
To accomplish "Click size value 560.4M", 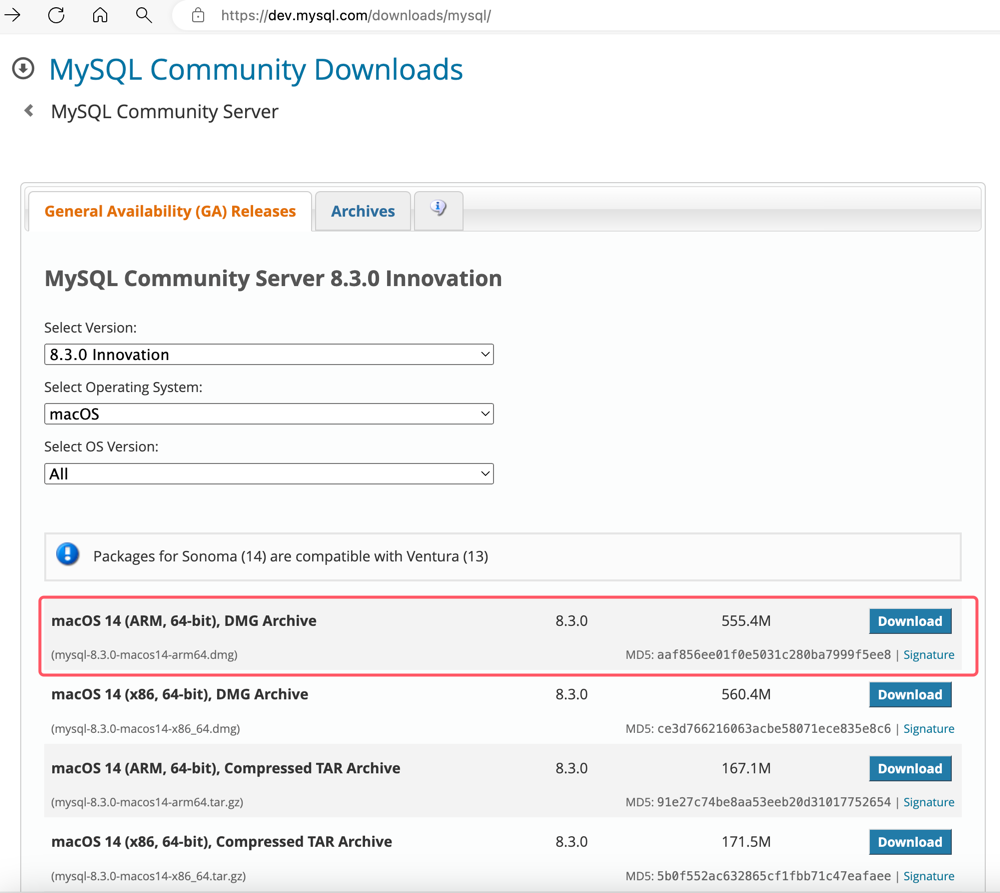I will pos(746,694).
